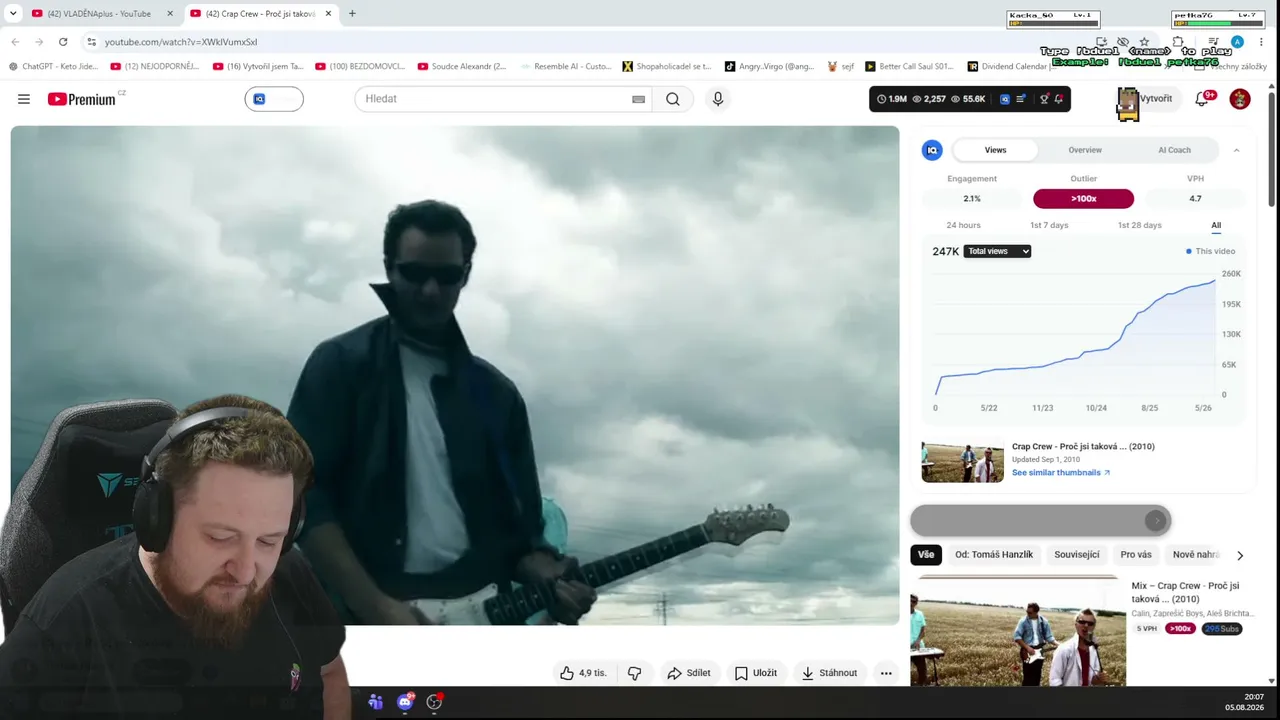Open more actions three-dot menu
The width and height of the screenshot is (1280, 720).
[x=886, y=673]
